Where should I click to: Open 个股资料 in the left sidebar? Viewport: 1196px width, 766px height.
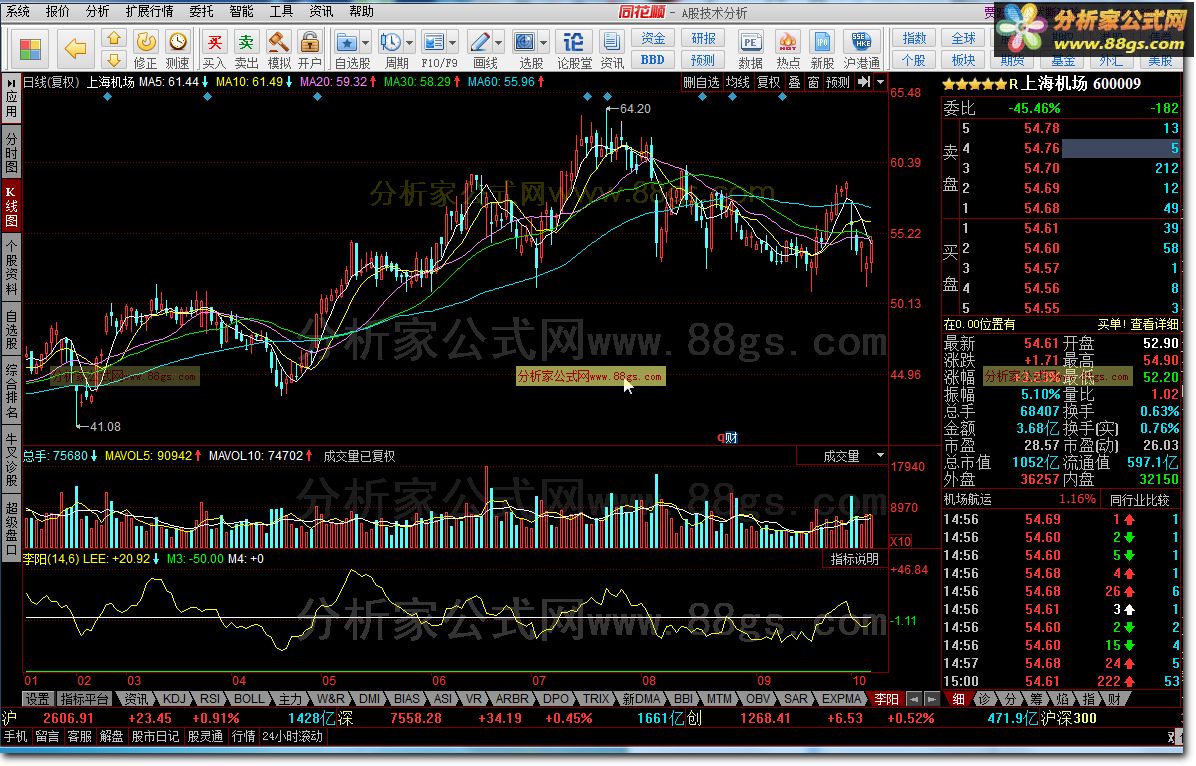11,266
